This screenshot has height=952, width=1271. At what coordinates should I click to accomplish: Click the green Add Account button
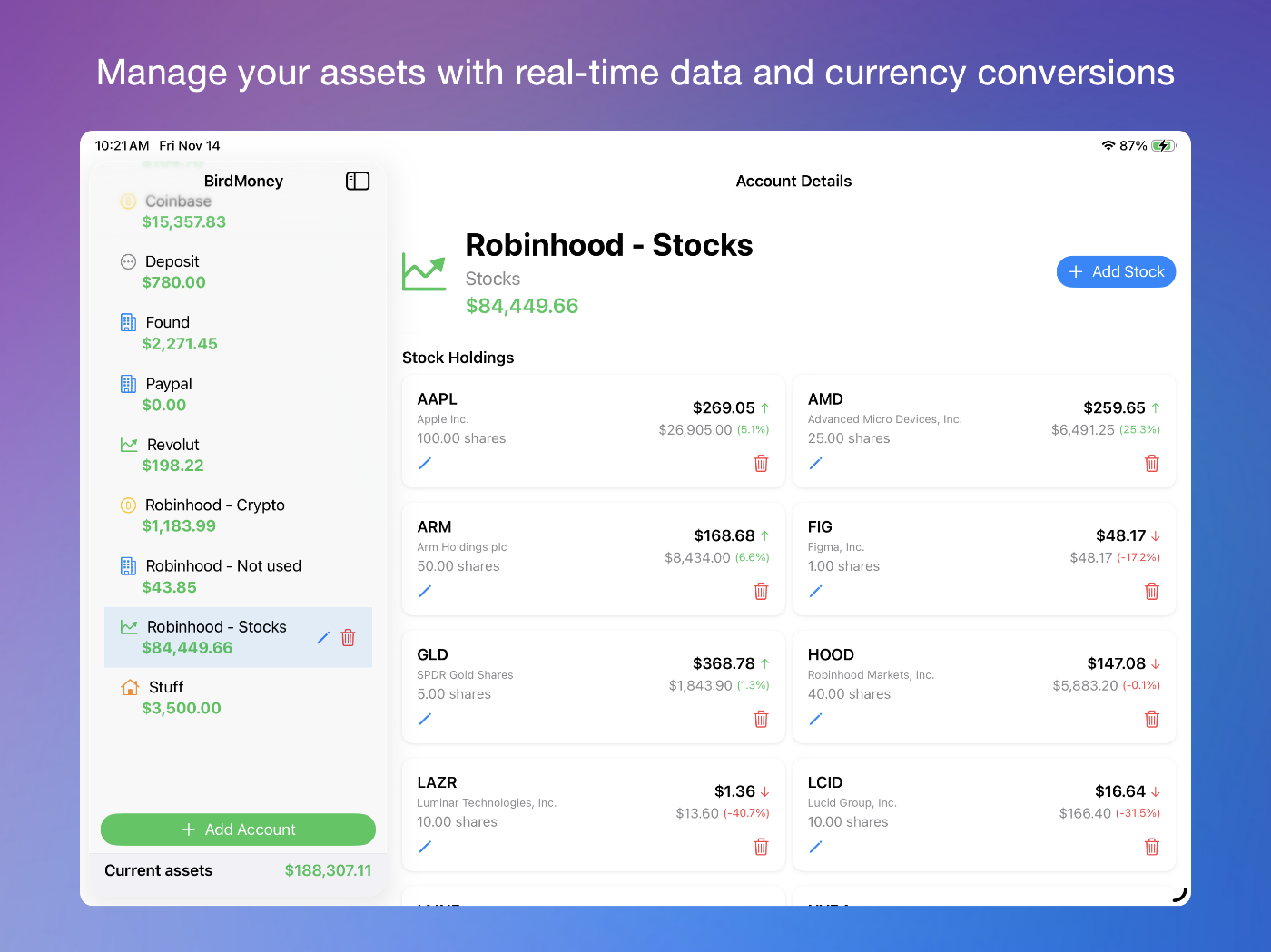(x=238, y=829)
